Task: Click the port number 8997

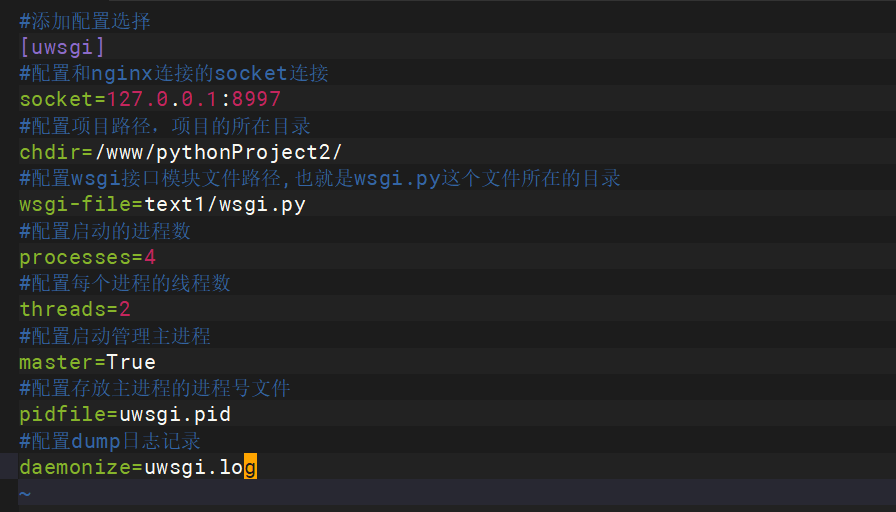Action: click(256, 99)
